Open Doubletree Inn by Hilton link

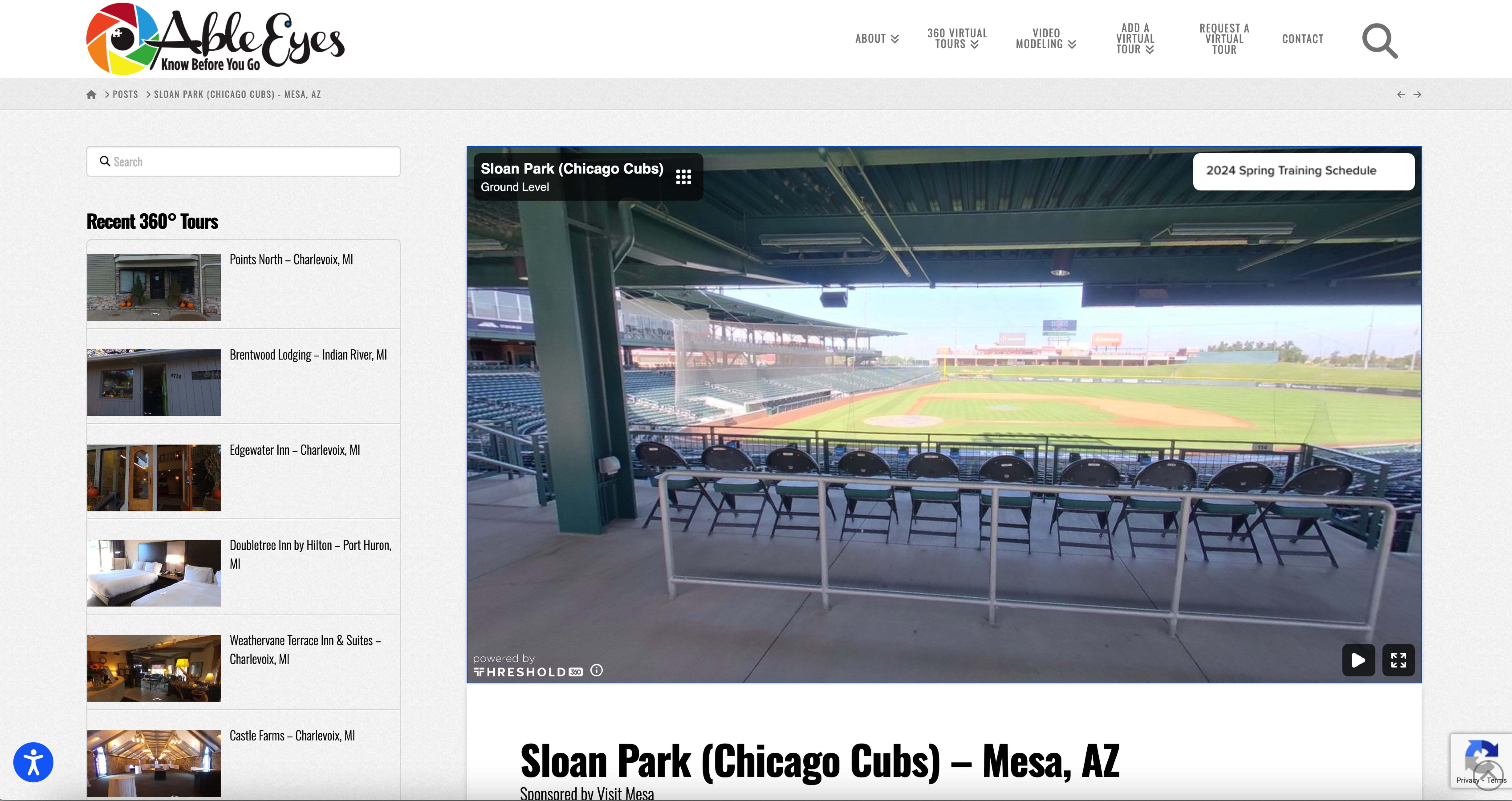click(311, 554)
